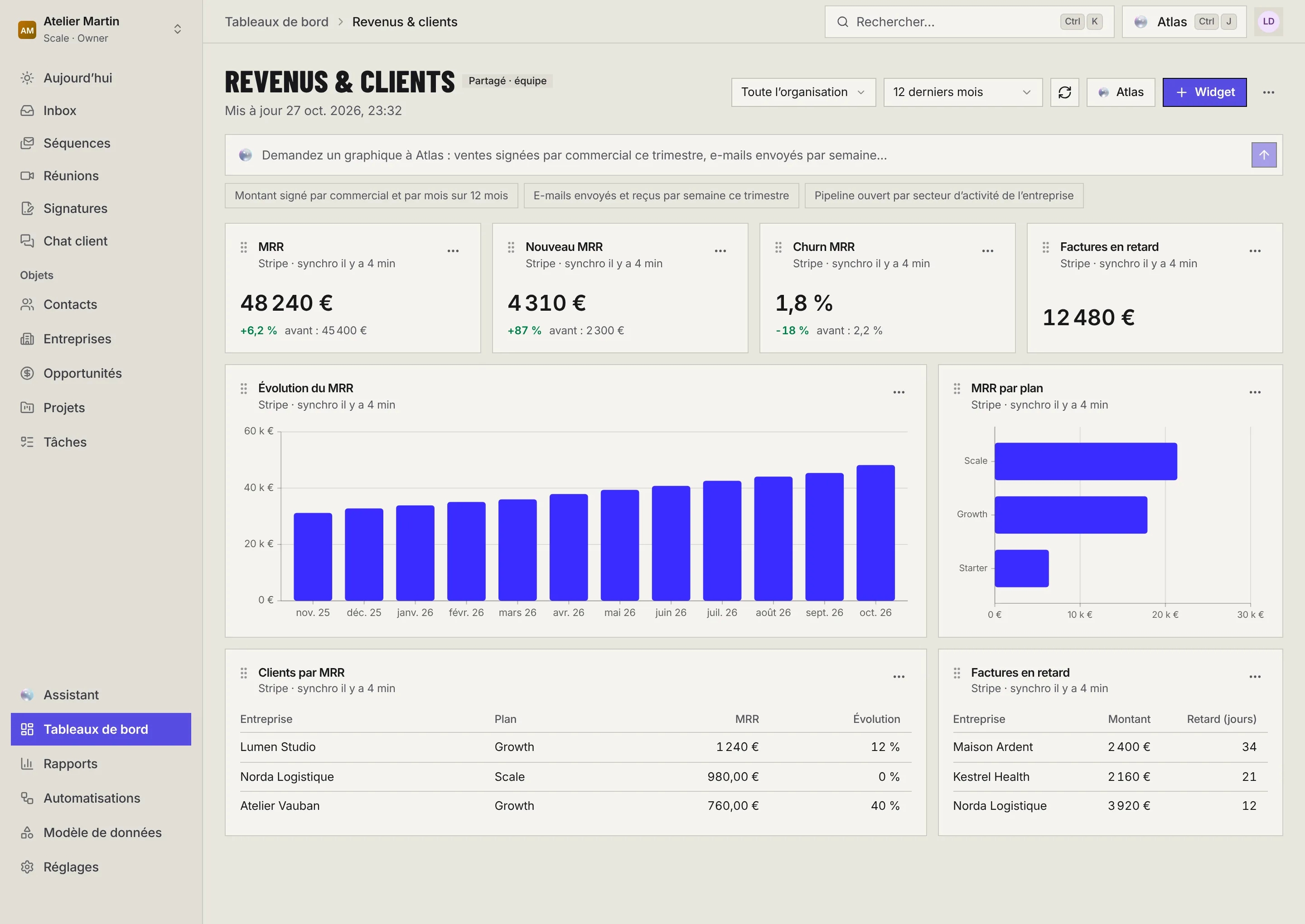Click the Modèle de données shapes icon
This screenshot has width=1305, height=924.
point(27,833)
